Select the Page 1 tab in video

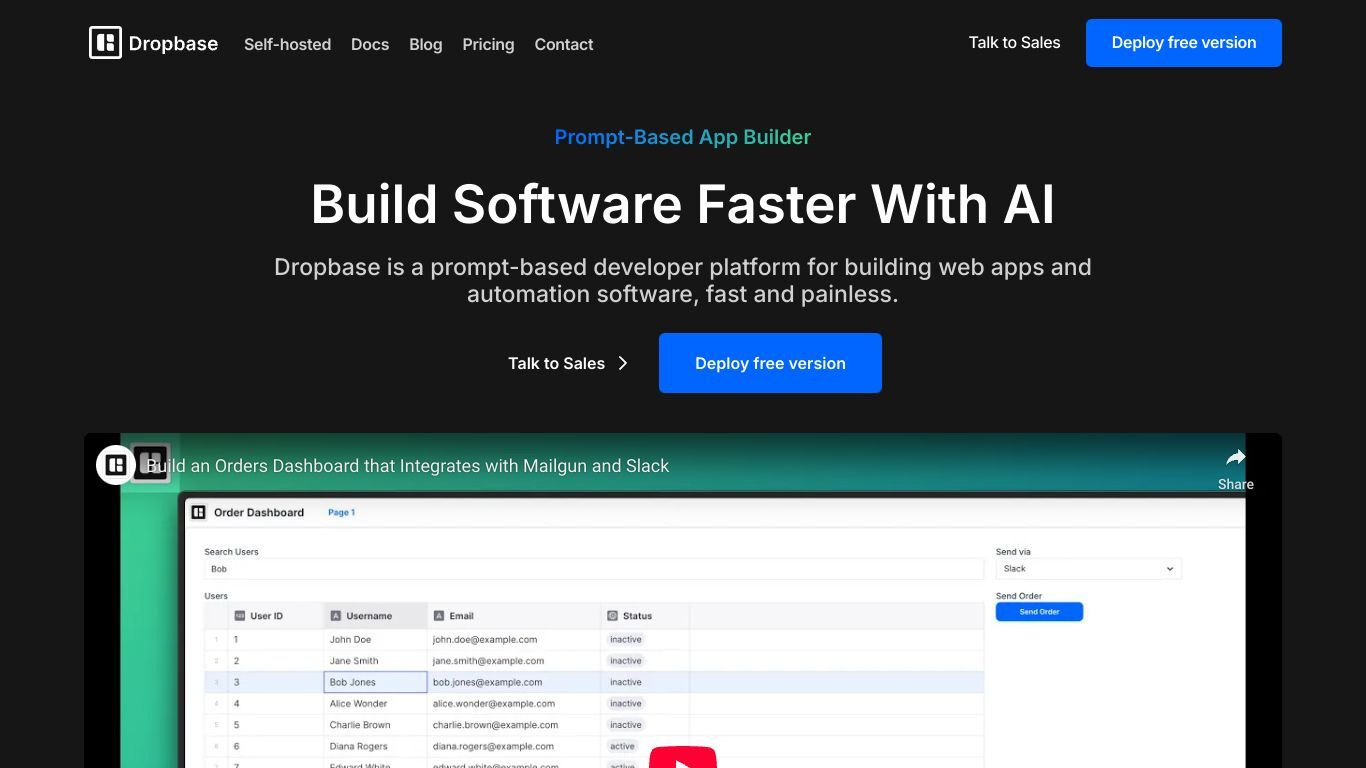[x=341, y=512]
